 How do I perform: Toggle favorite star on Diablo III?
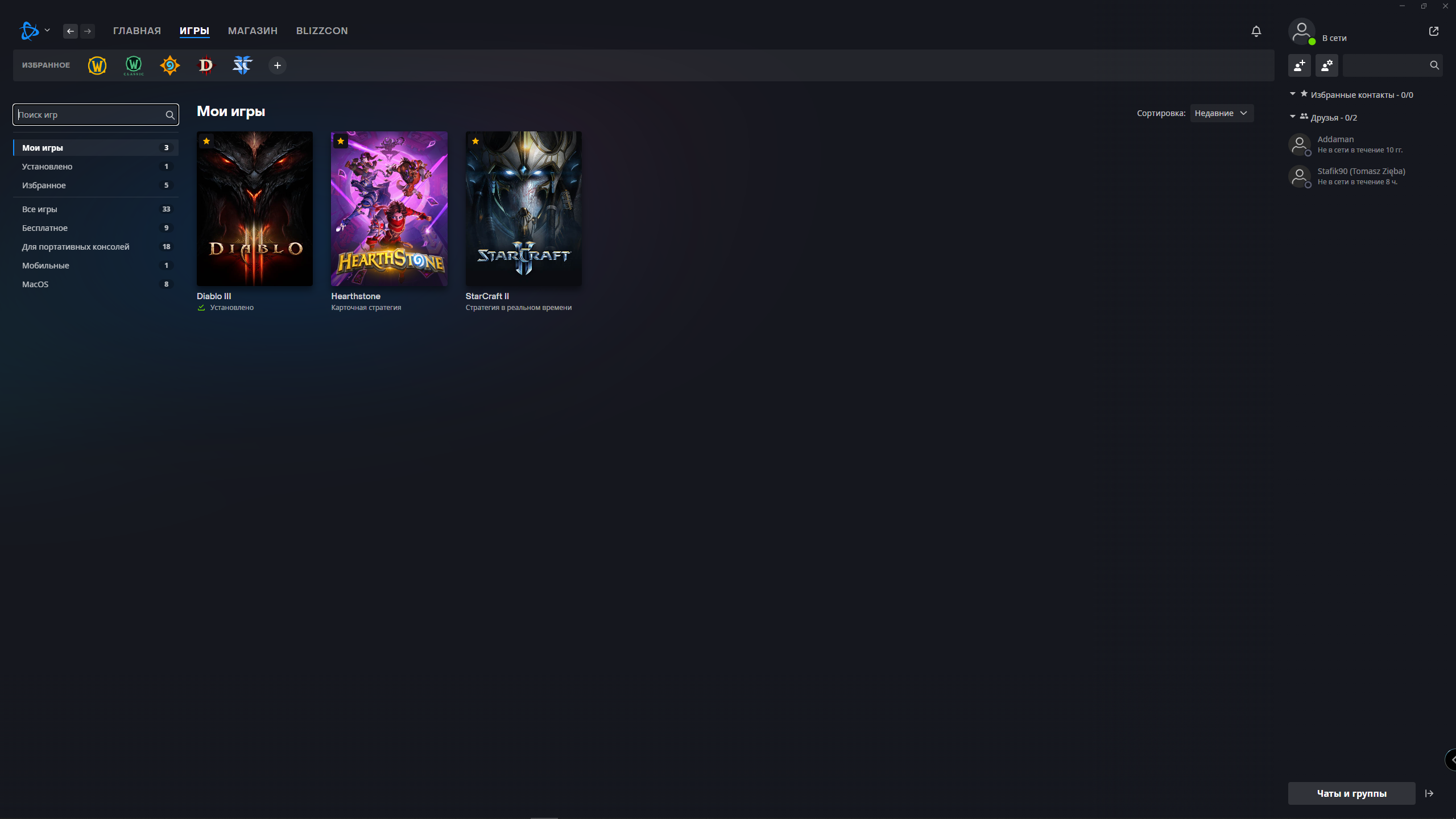(206, 141)
